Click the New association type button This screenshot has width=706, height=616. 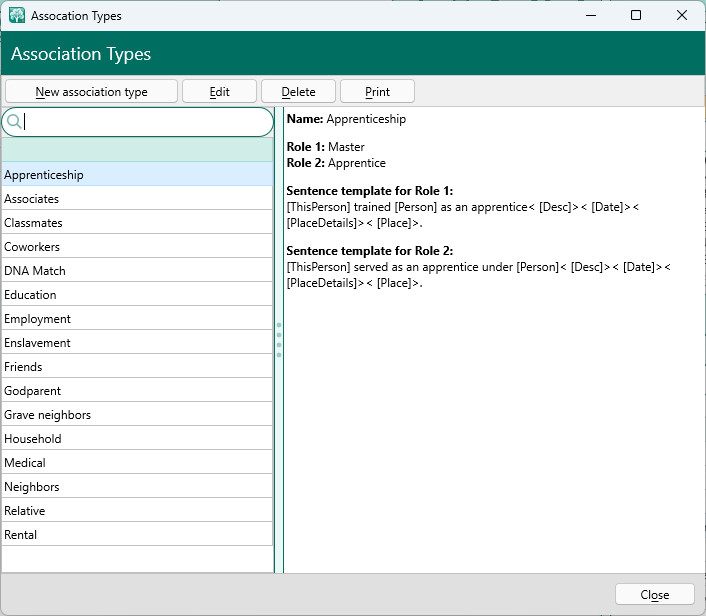click(91, 92)
